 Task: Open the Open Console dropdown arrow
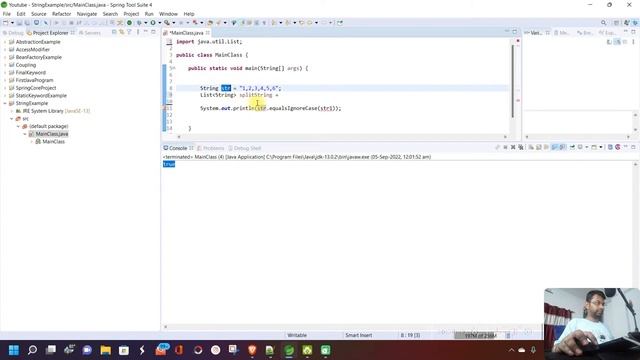[x=601, y=147]
